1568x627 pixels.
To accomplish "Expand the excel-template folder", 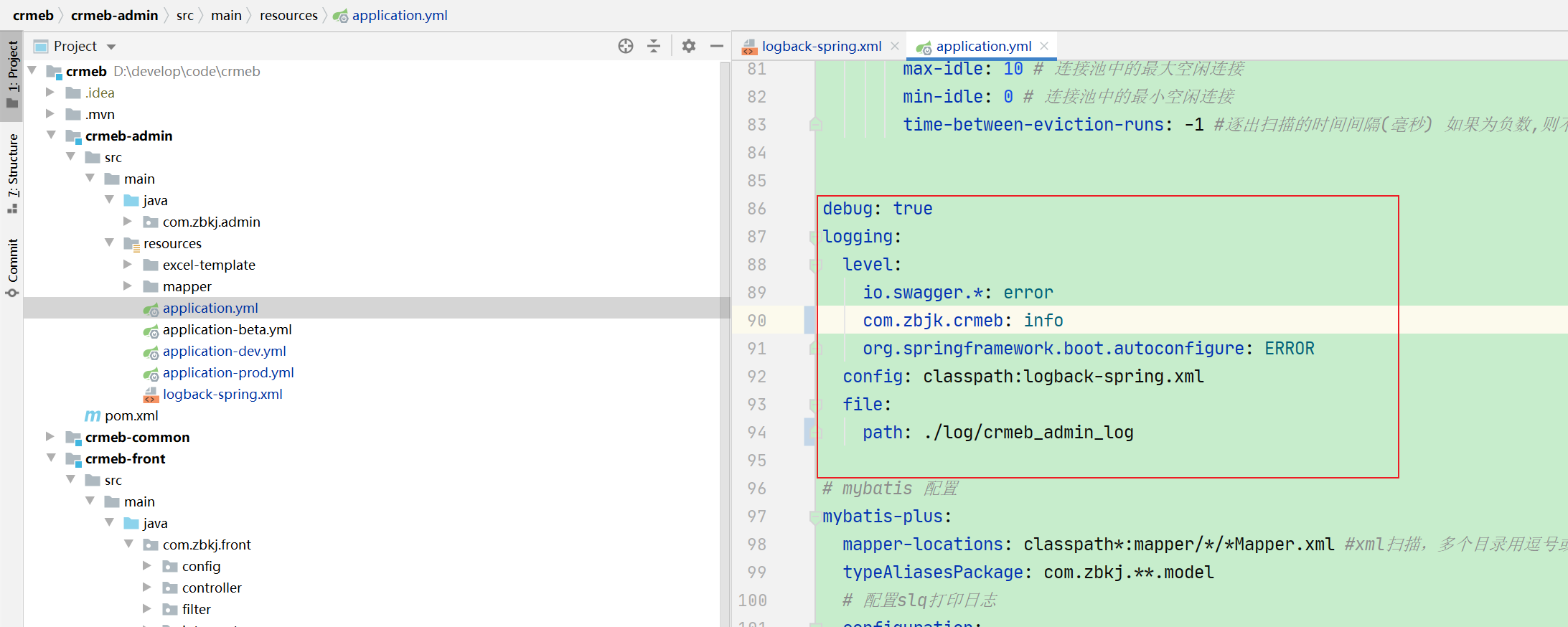I will [128, 264].
